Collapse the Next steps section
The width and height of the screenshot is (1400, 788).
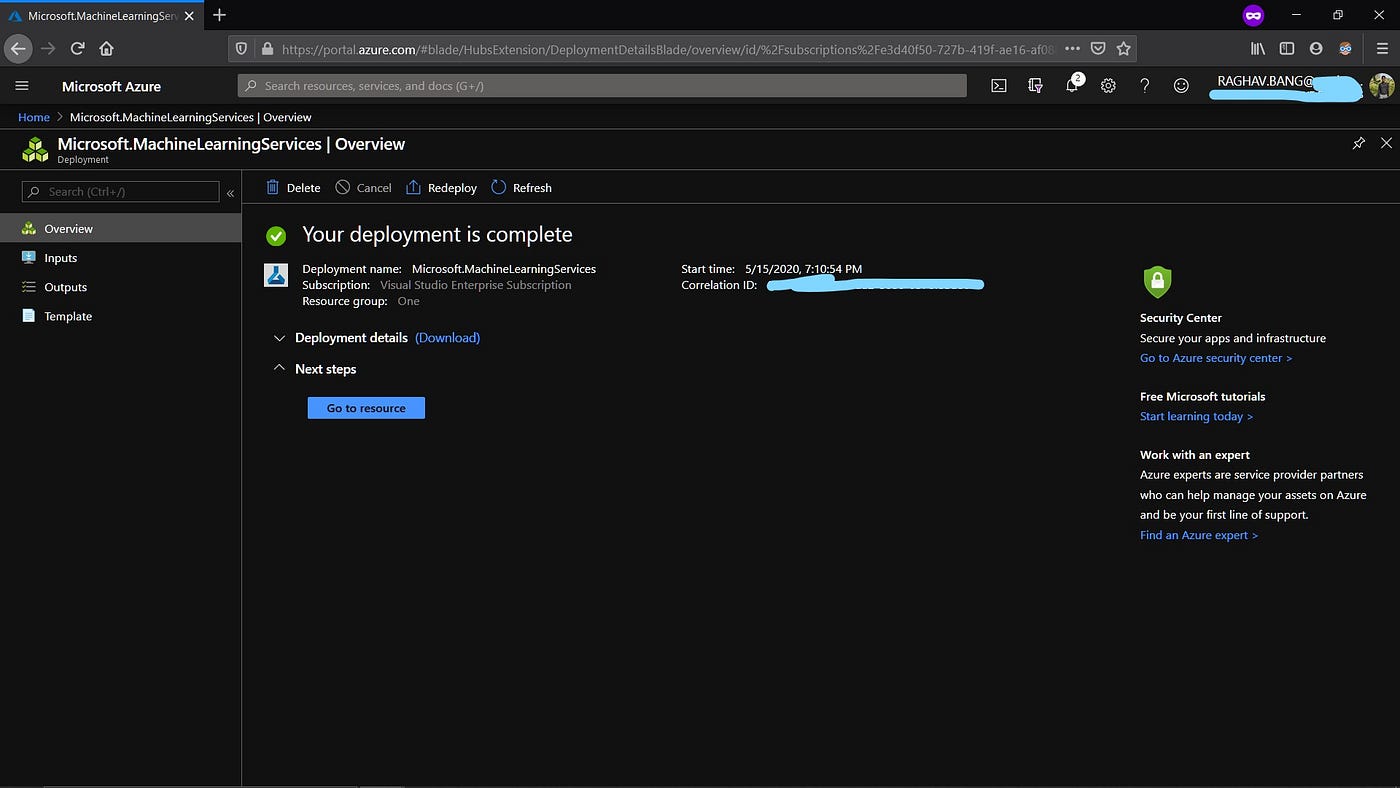(280, 369)
